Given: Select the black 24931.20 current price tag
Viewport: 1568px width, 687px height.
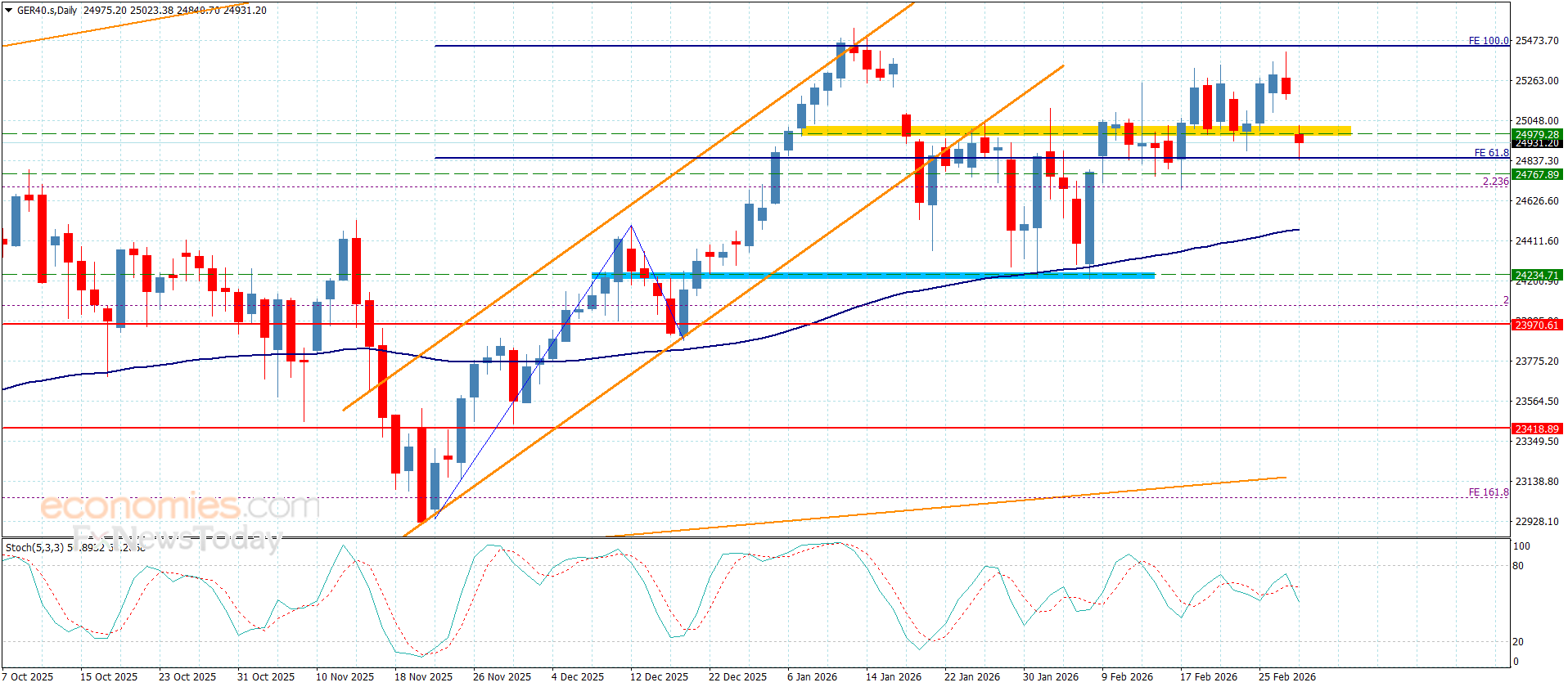Looking at the screenshot, I should (1537, 143).
